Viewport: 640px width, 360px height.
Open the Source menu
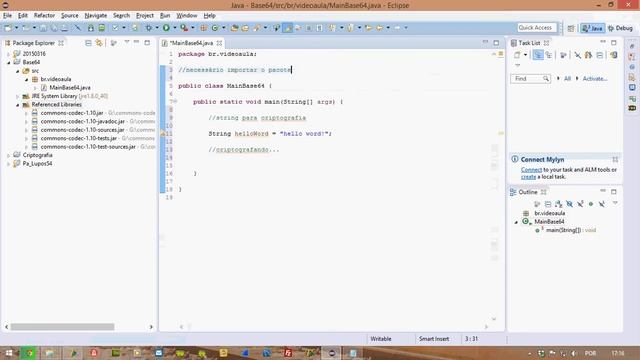[x=69, y=16]
